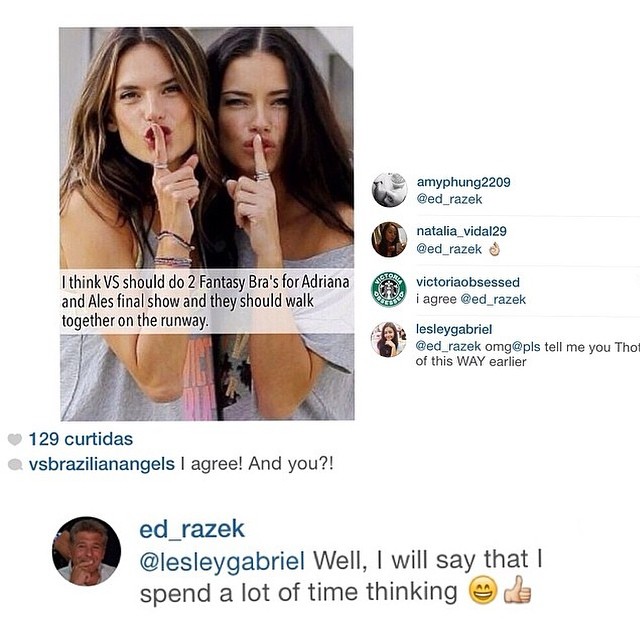Click the @lesleygabriel mention in the reply
The height and width of the screenshot is (640, 640).
click(222, 561)
